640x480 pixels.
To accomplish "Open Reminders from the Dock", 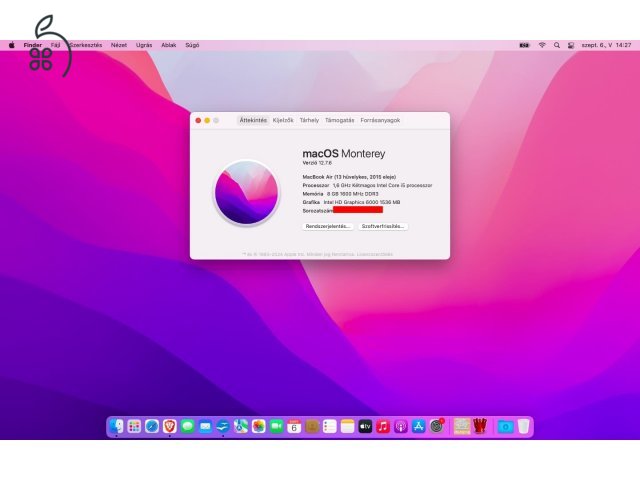I will click(x=330, y=427).
